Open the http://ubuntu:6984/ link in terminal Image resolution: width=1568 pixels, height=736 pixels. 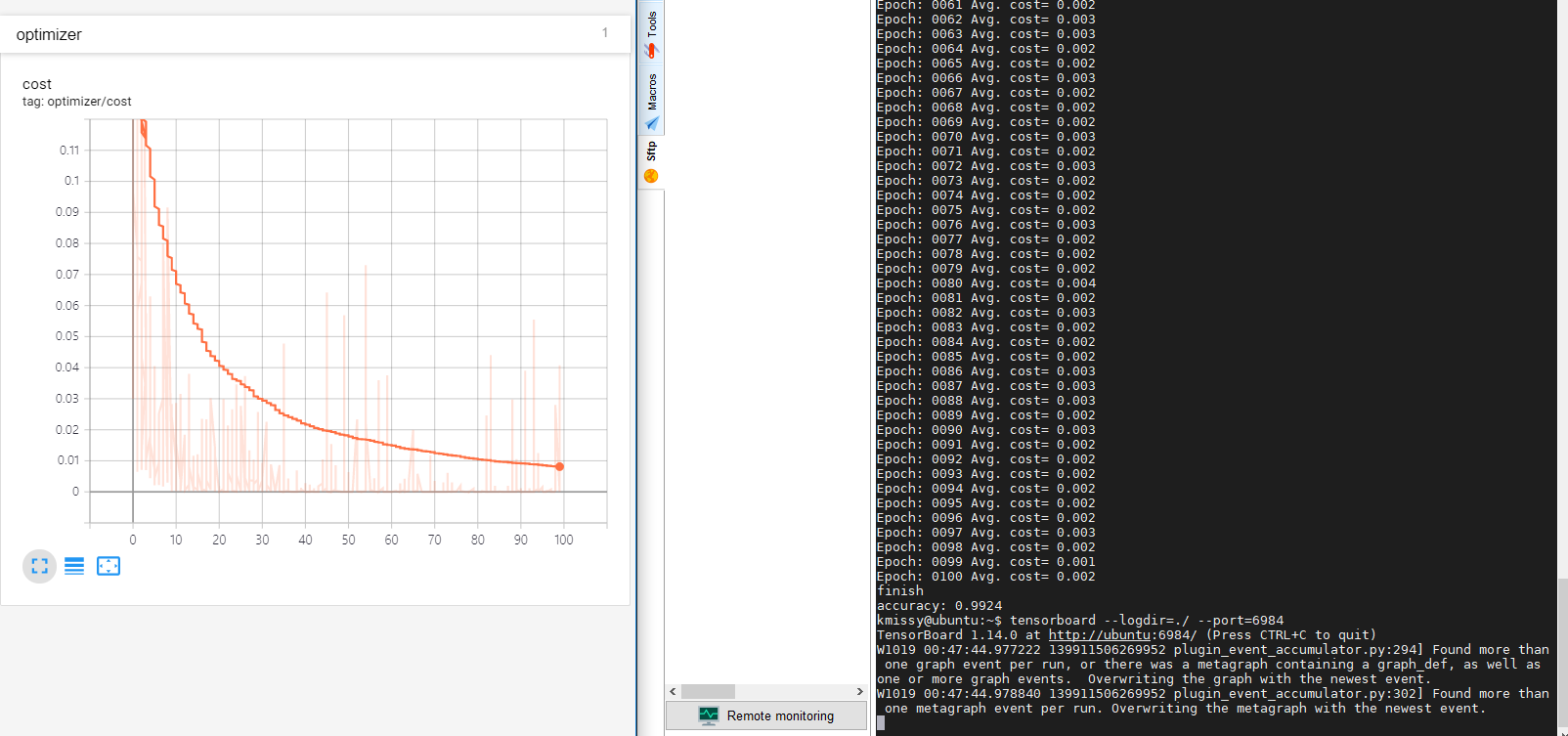point(1122,634)
